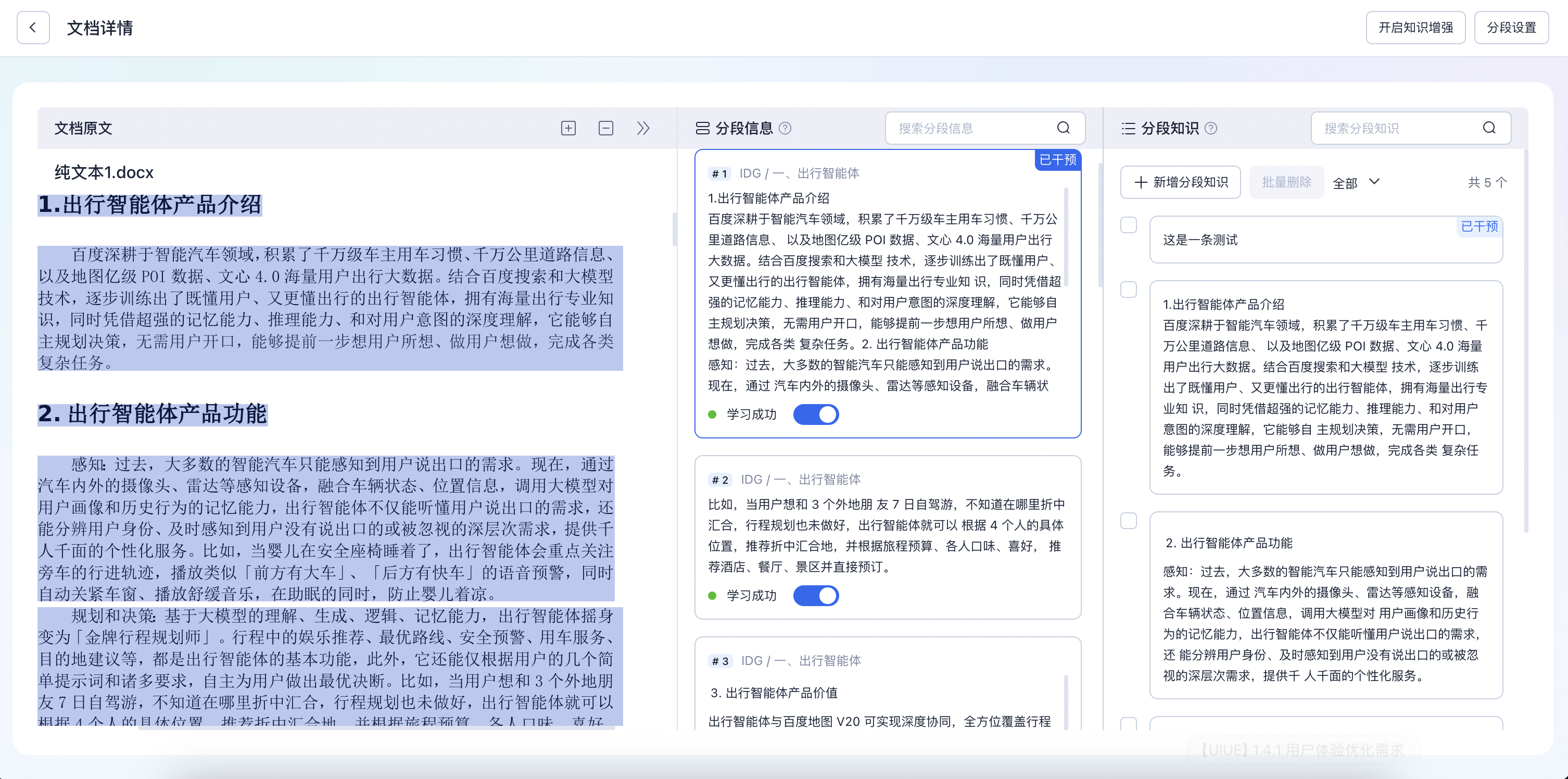1568x779 pixels.
Task: Check the box for 2. 出行智能体产品功能 knowledge
Action: pos(1129,521)
